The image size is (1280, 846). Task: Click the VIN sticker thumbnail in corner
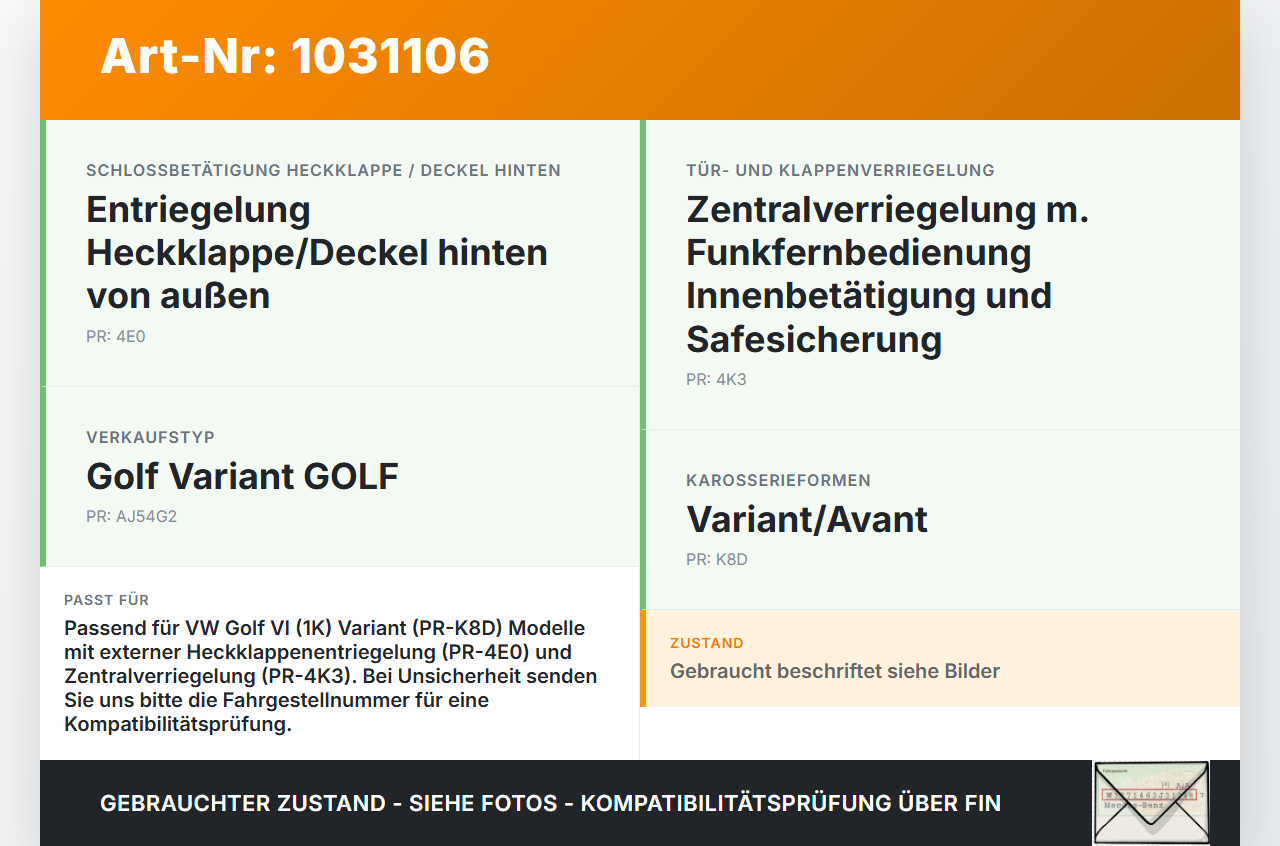(x=1150, y=800)
